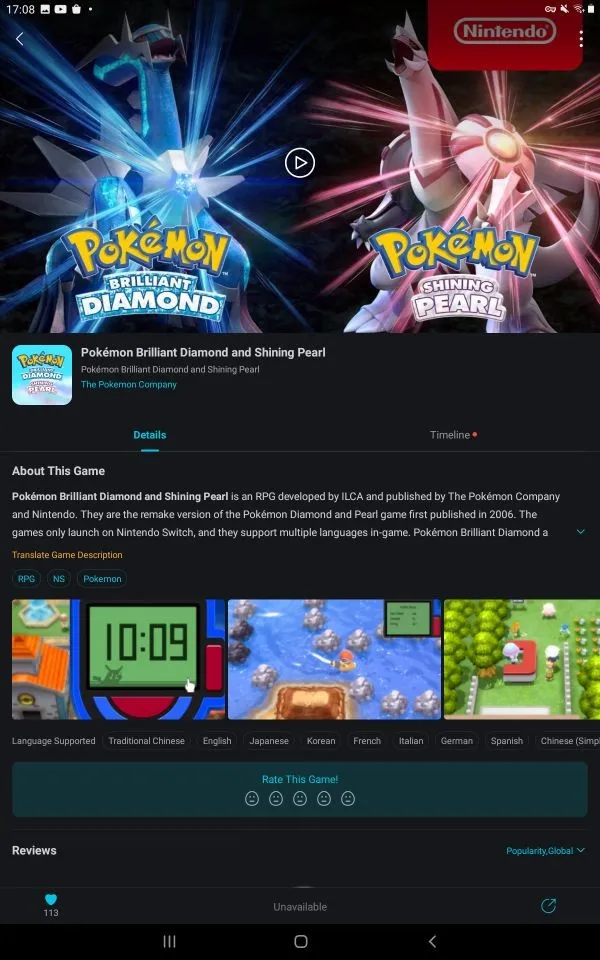The width and height of the screenshot is (600, 960).
Task: Share the game via the share icon
Action: tap(549, 906)
